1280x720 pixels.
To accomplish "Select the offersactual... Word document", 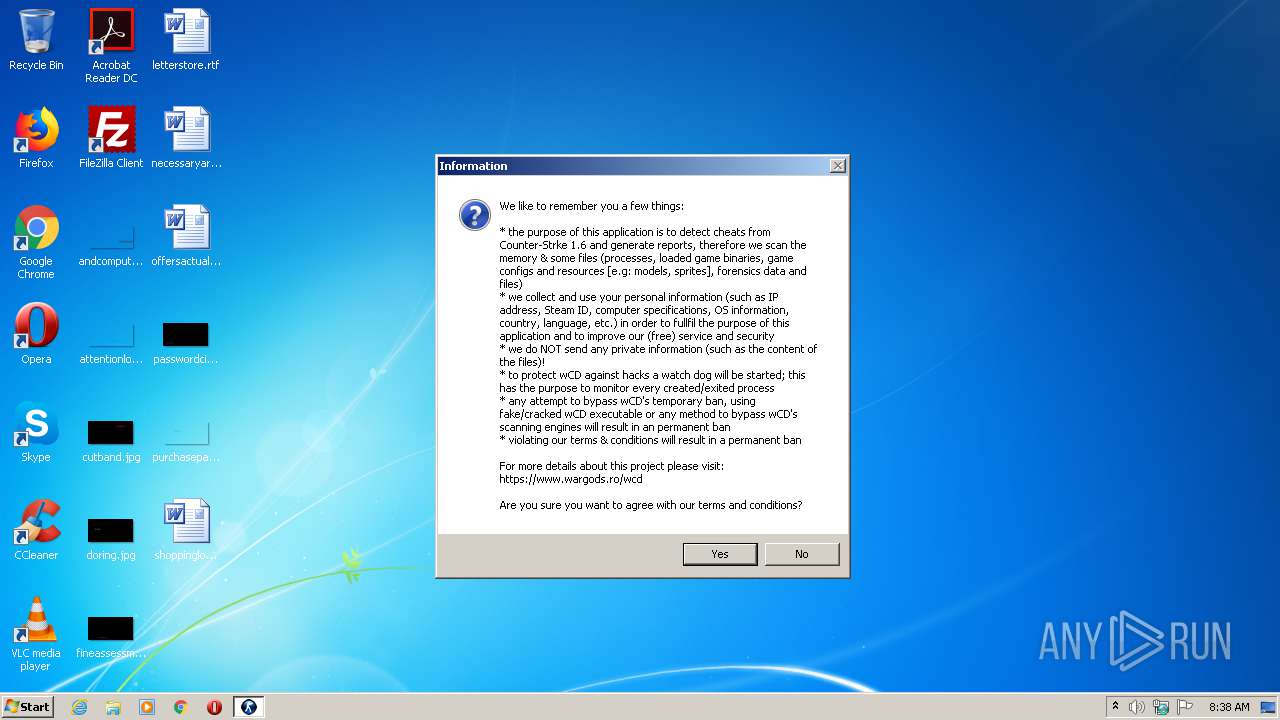I will pyautogui.click(x=186, y=236).
